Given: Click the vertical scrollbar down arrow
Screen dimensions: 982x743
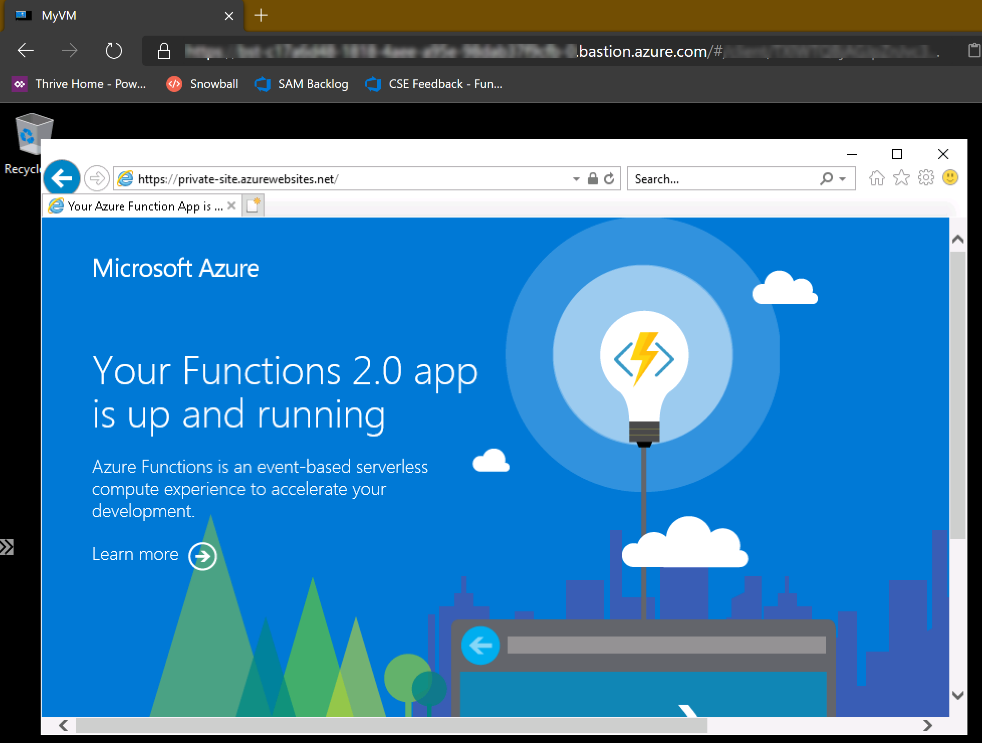Looking at the screenshot, I should pos(958,695).
